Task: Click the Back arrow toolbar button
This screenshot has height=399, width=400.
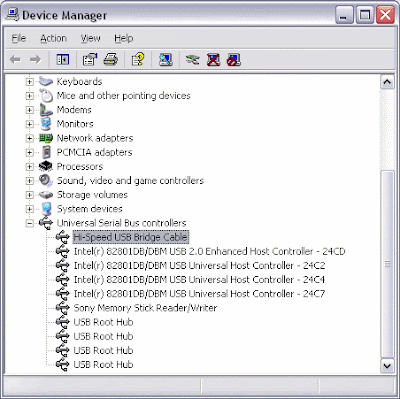Action: click(x=15, y=60)
